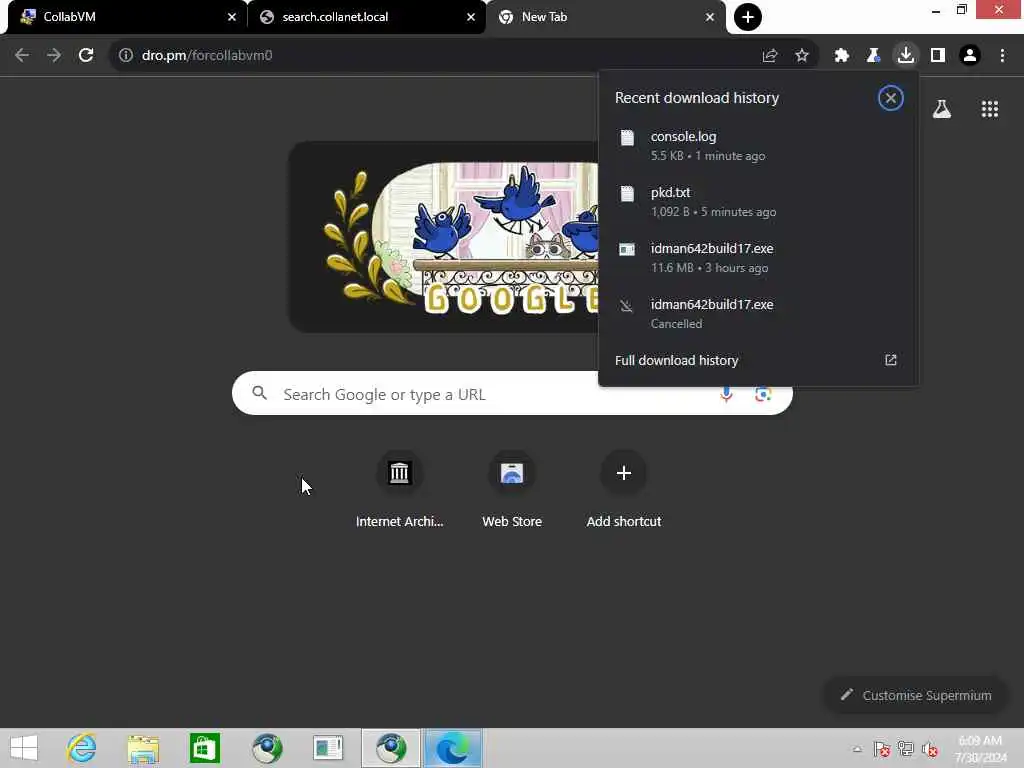Click the external-link icon beside Full download history
The width and height of the screenshot is (1024, 768).
(890, 360)
